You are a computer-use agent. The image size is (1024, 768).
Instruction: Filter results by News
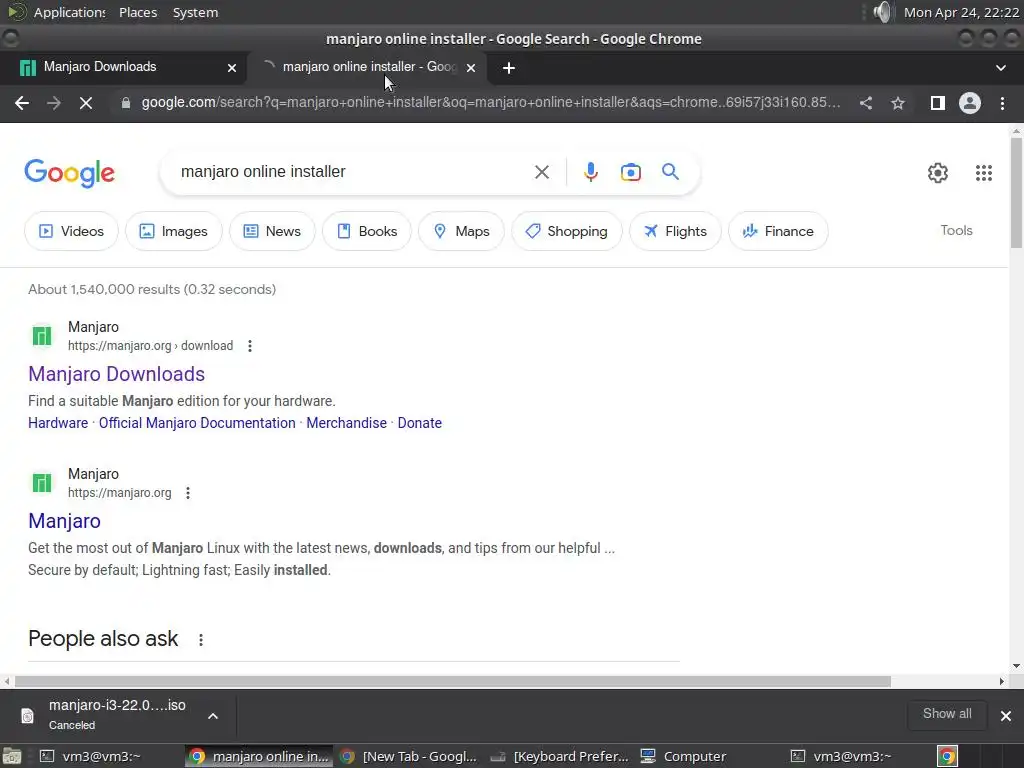[272, 231]
